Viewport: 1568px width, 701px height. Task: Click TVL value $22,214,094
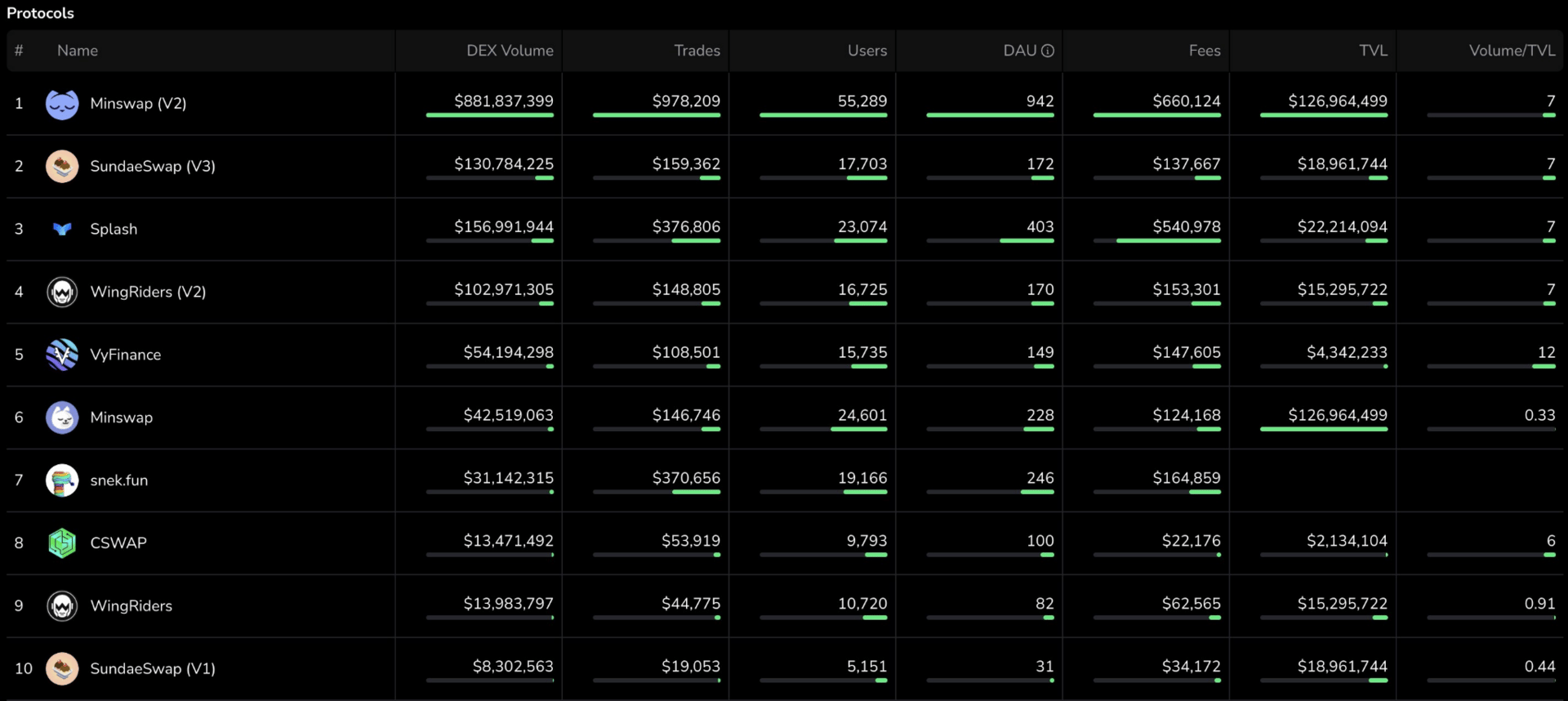(1343, 227)
